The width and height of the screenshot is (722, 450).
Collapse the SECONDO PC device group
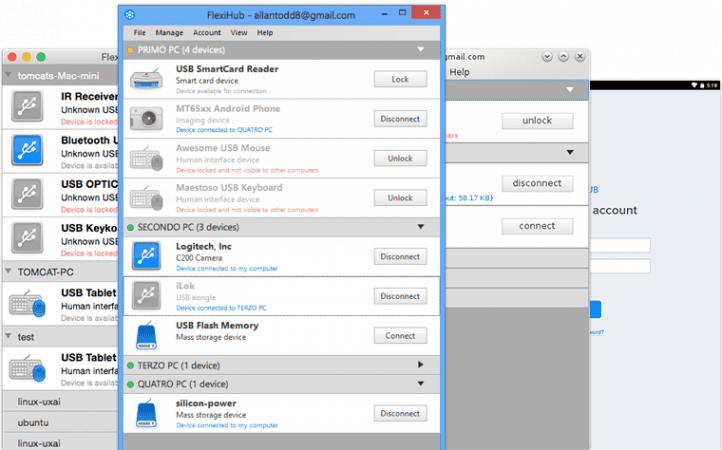pyautogui.click(x=420, y=227)
